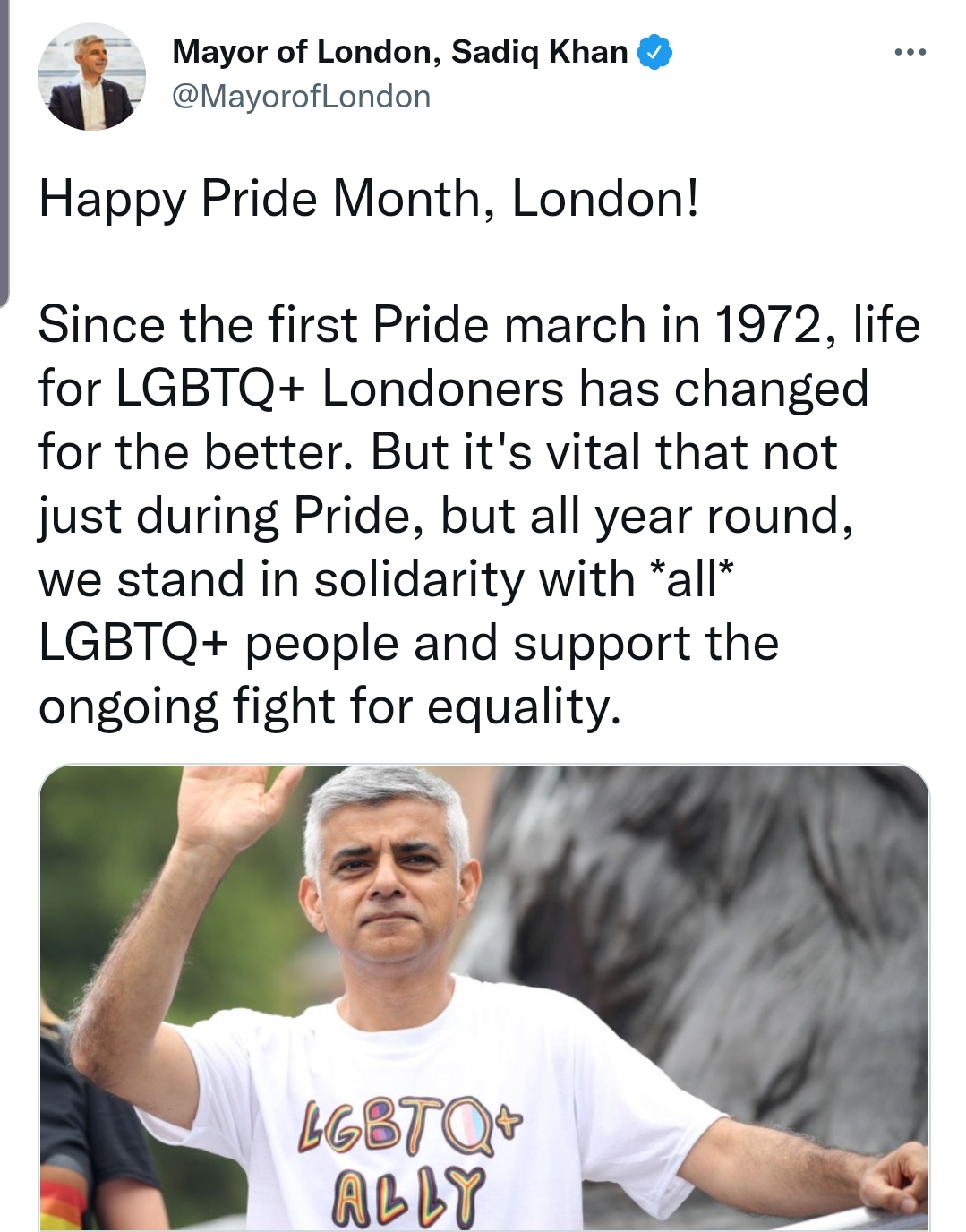Open the attached Pride photo at its center

pyautogui.click(x=484, y=997)
